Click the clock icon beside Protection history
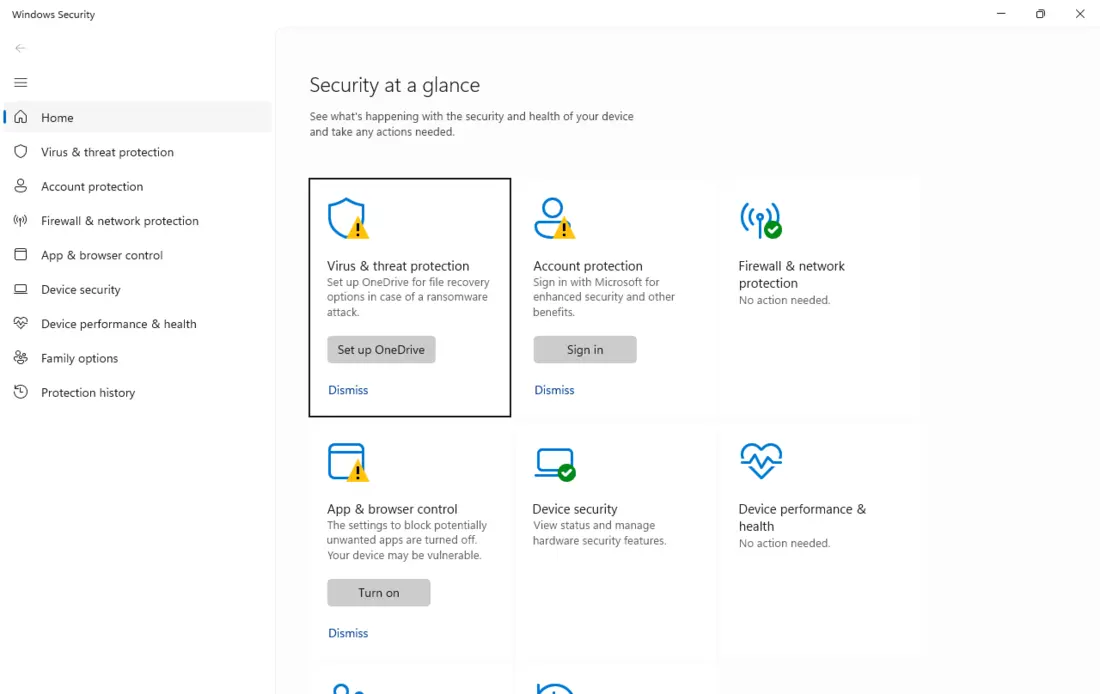Screen dimensions: 1100x694 (x=21, y=392)
